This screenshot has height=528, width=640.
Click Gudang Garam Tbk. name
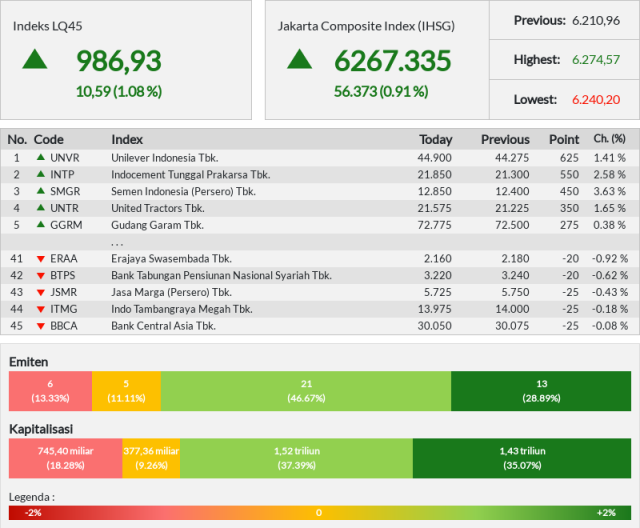coord(158,225)
